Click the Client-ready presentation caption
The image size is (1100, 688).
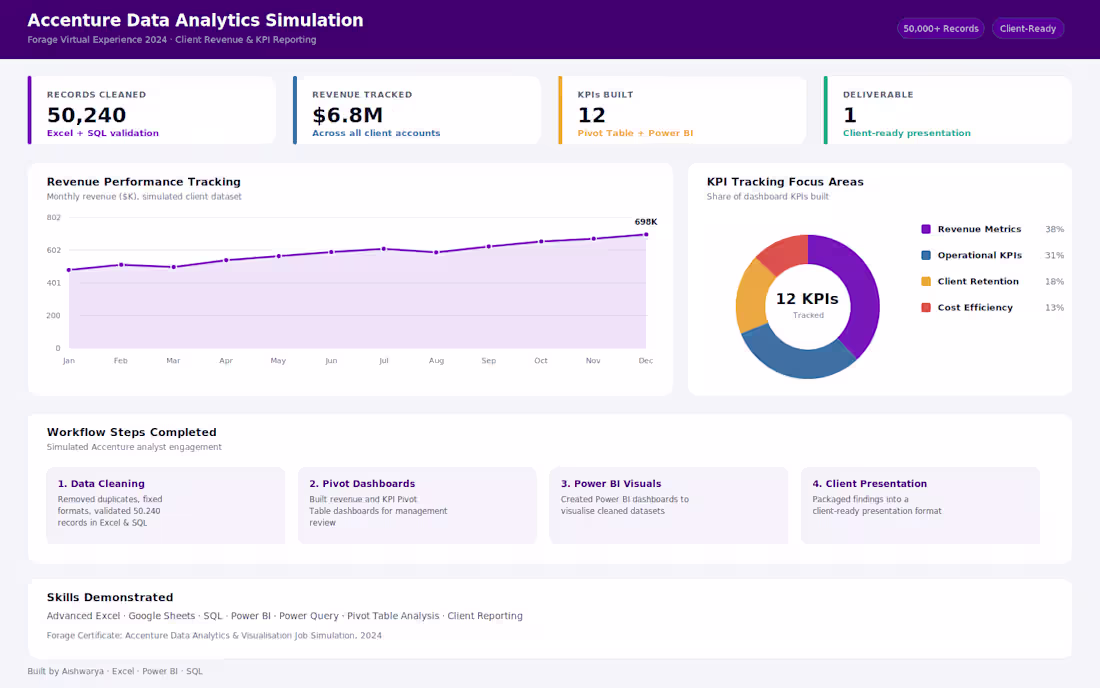906,133
